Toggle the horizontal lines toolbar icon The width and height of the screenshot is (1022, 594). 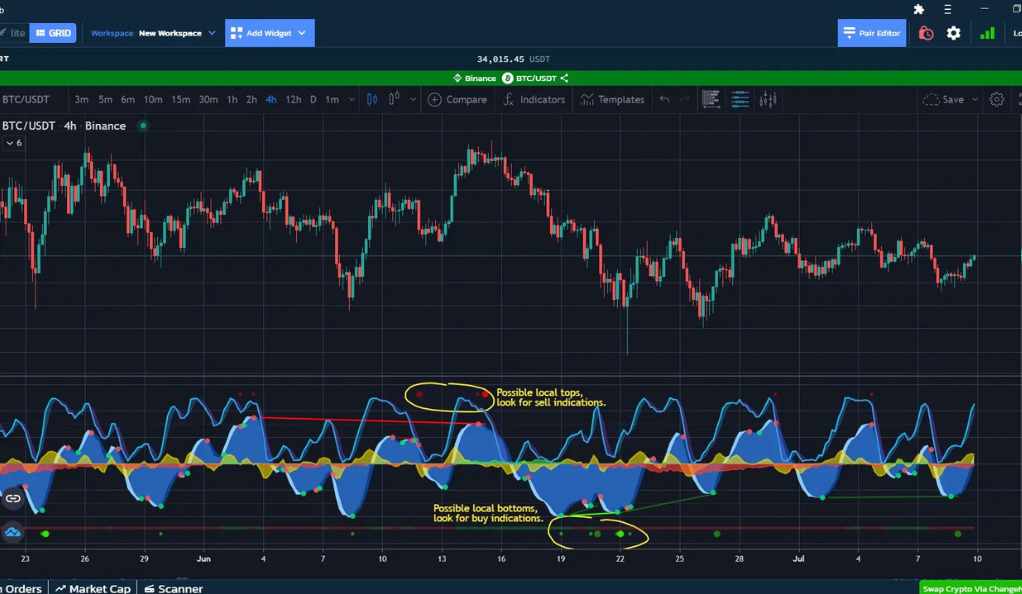(740, 100)
